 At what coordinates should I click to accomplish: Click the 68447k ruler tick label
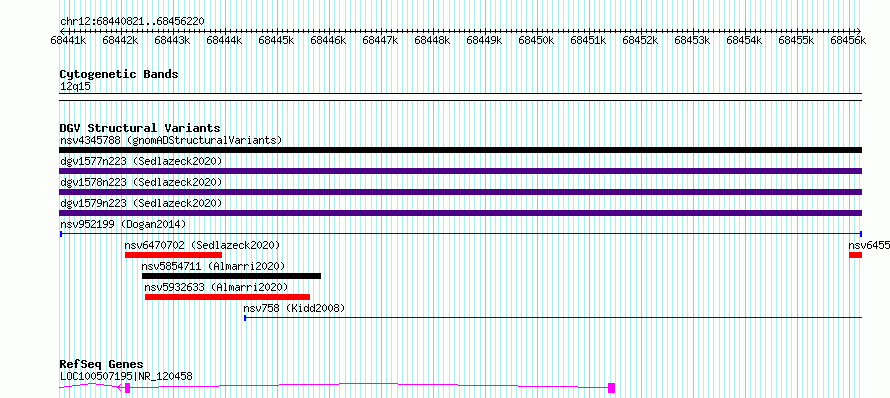coord(380,40)
